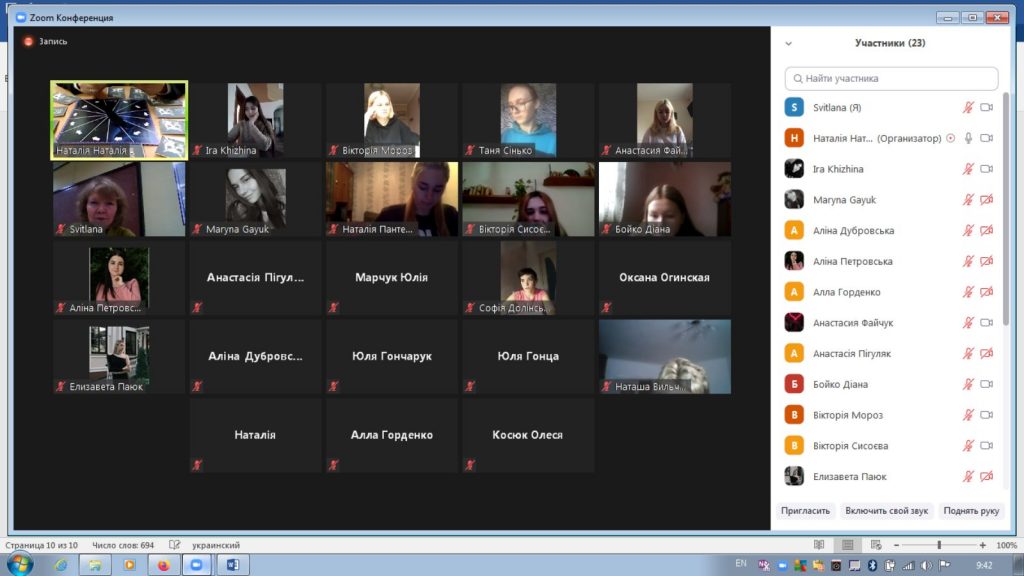Click украинский language in Word status bar
Screen dimensions: 1024x576
click(x=216, y=545)
